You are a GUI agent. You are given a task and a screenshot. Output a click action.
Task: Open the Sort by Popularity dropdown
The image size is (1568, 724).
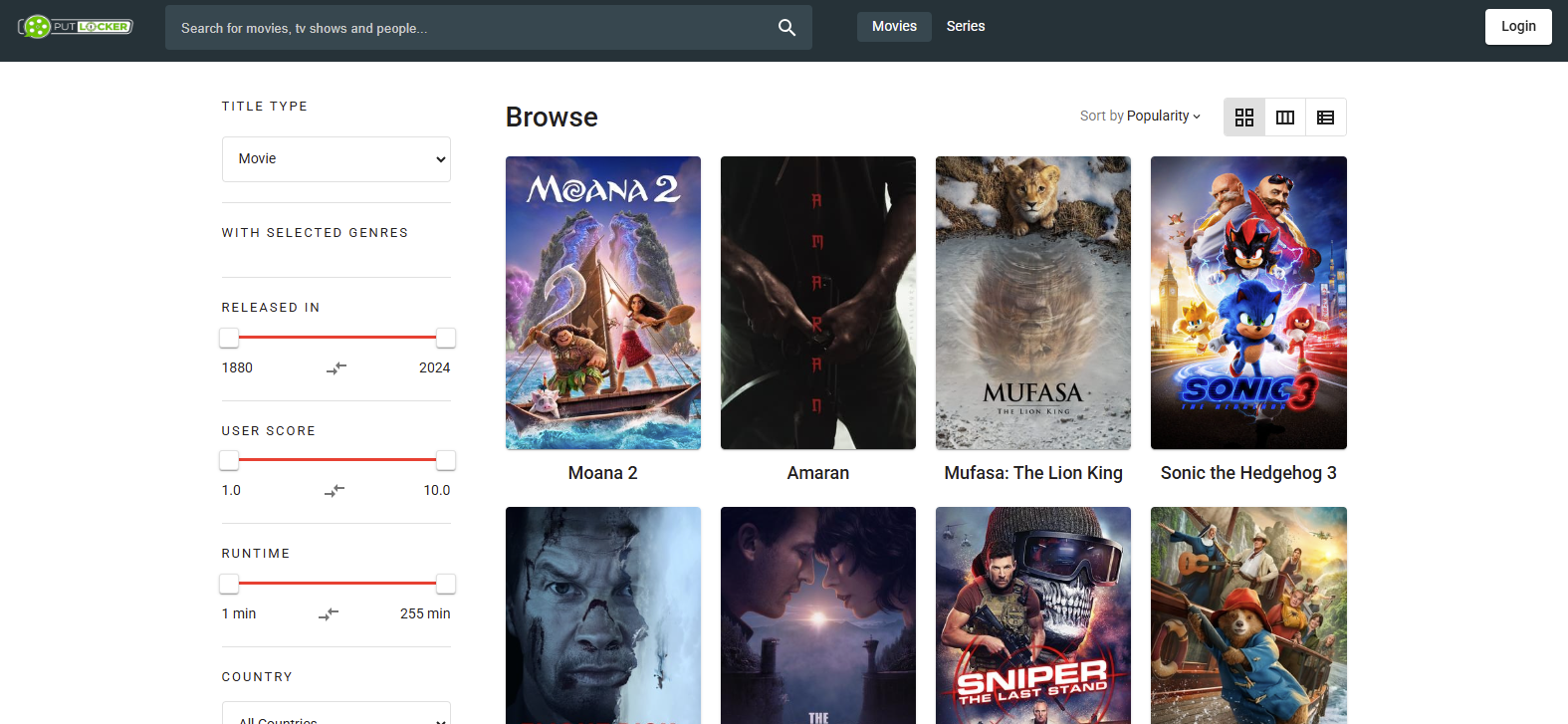point(1140,116)
